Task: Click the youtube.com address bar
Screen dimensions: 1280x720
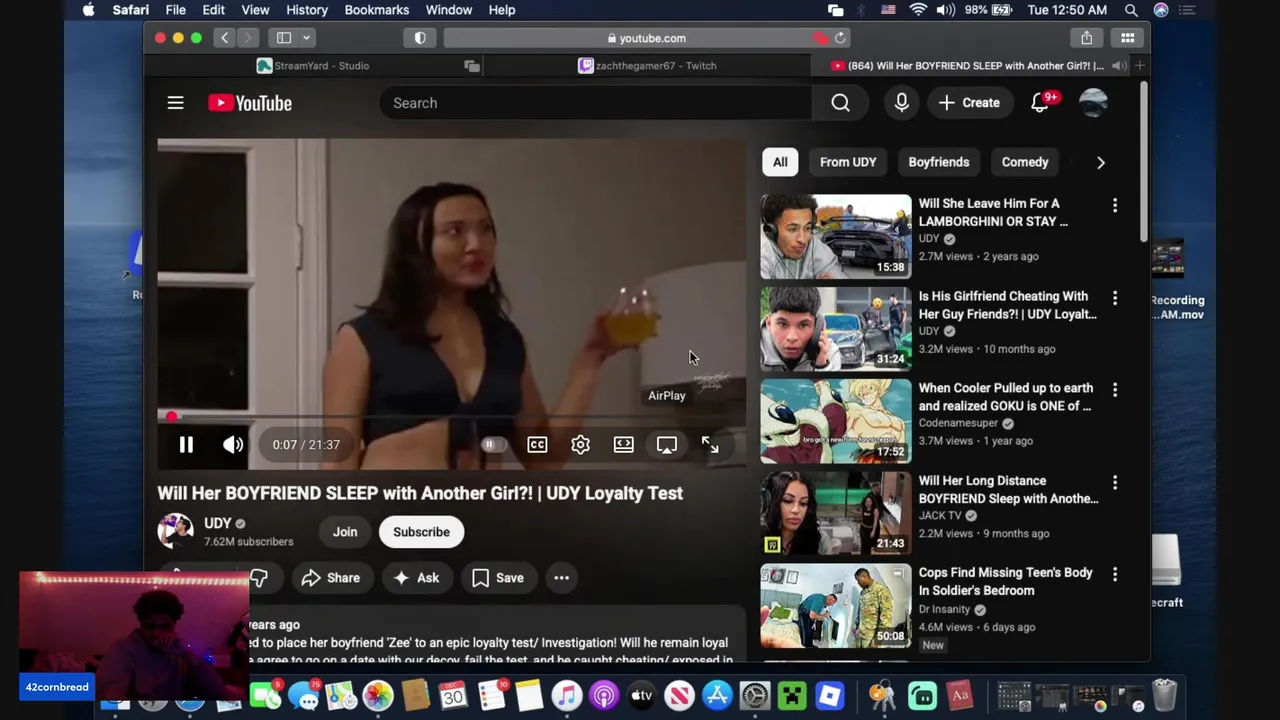Action: coord(647,38)
